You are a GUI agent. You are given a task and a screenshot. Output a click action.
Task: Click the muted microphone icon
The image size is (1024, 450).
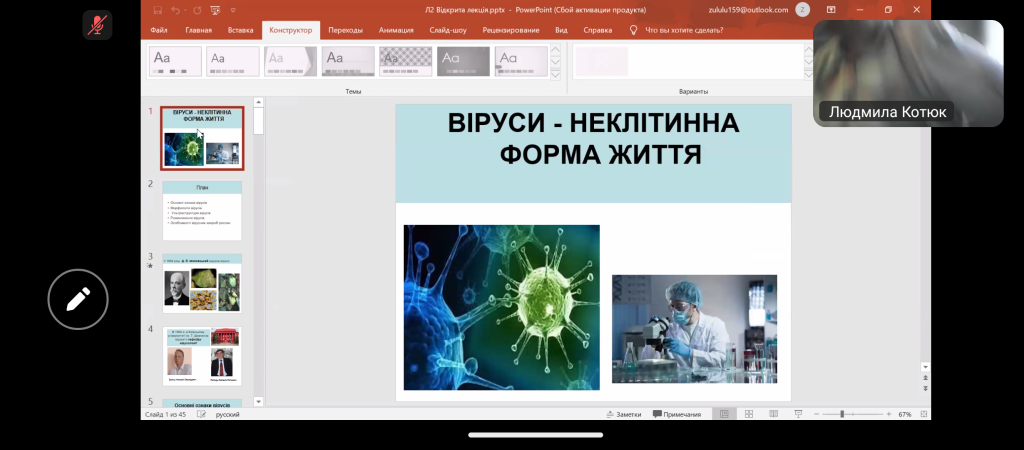coord(98,25)
